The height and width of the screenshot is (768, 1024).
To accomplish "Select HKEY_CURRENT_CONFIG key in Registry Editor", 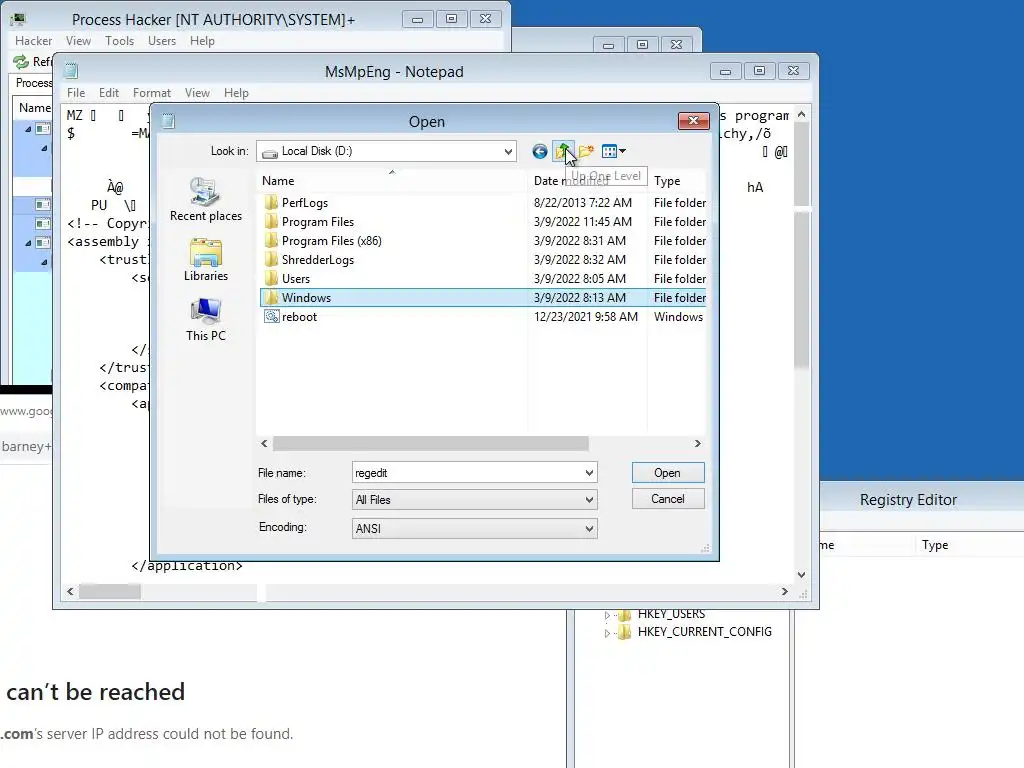I will click(704, 632).
